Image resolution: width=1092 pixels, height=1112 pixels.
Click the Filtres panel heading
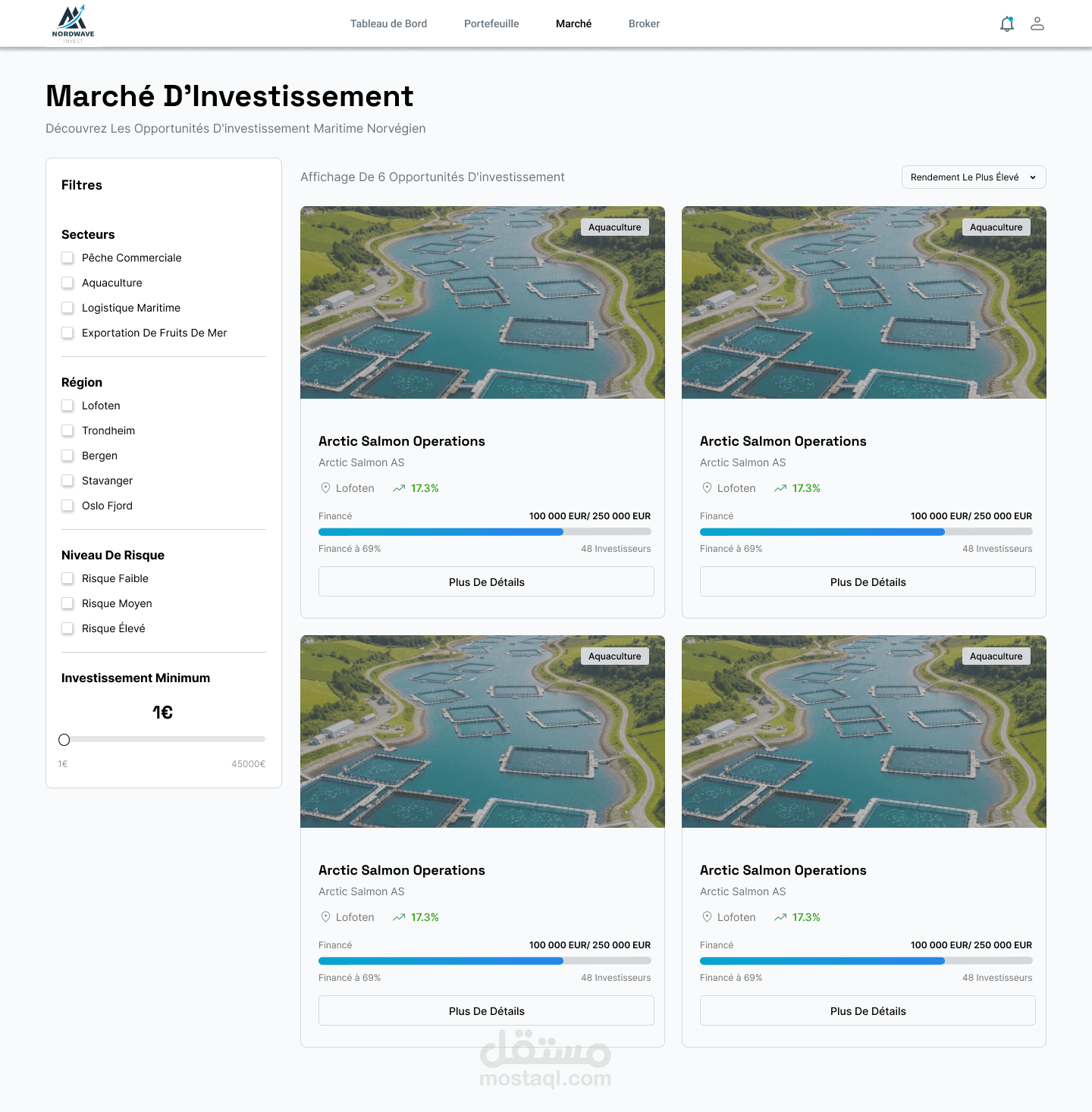click(82, 185)
